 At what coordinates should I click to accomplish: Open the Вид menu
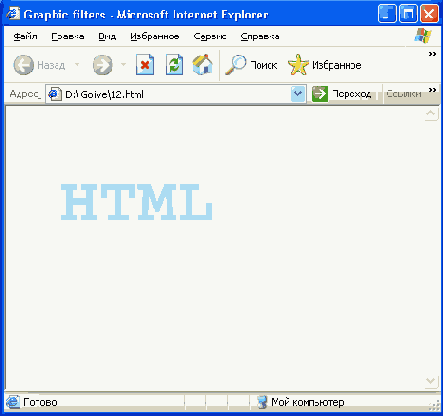(107, 36)
